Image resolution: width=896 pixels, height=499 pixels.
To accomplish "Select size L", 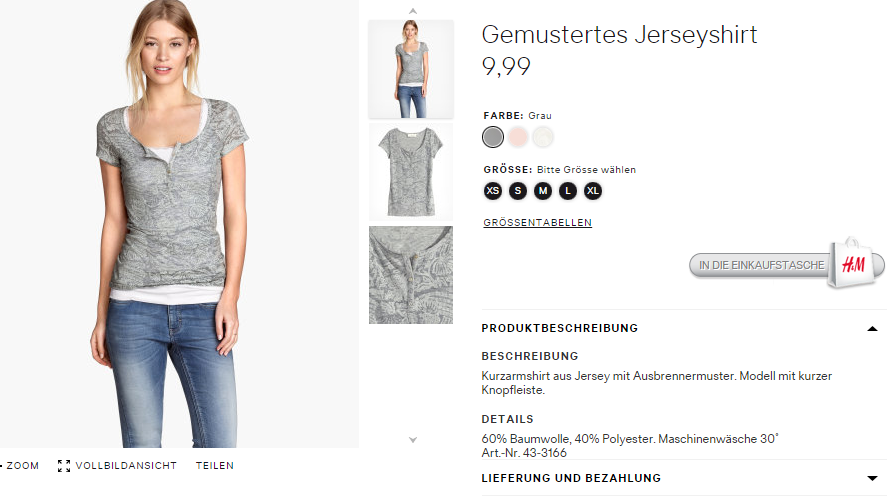I will point(568,191).
